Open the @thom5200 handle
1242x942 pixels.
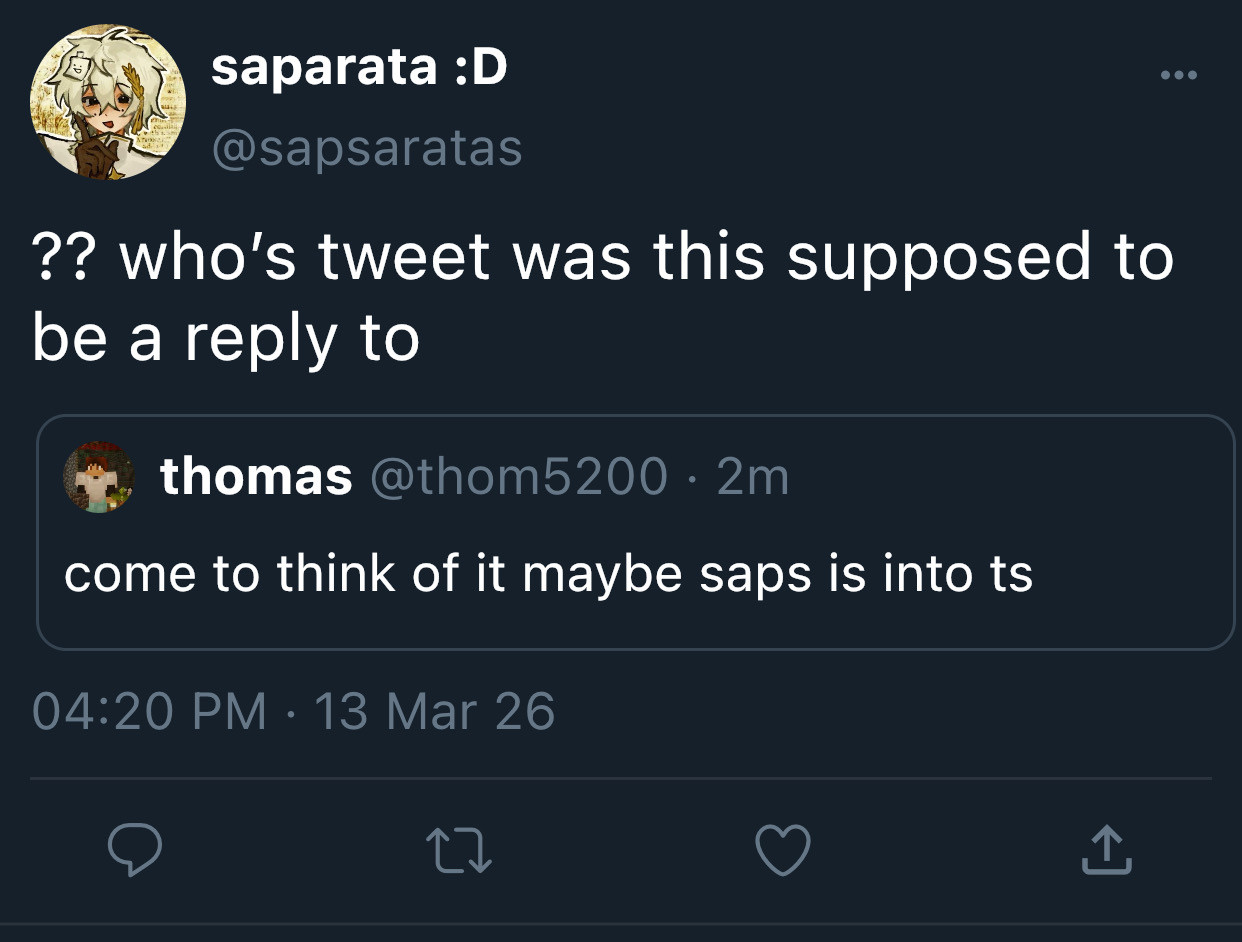click(519, 476)
